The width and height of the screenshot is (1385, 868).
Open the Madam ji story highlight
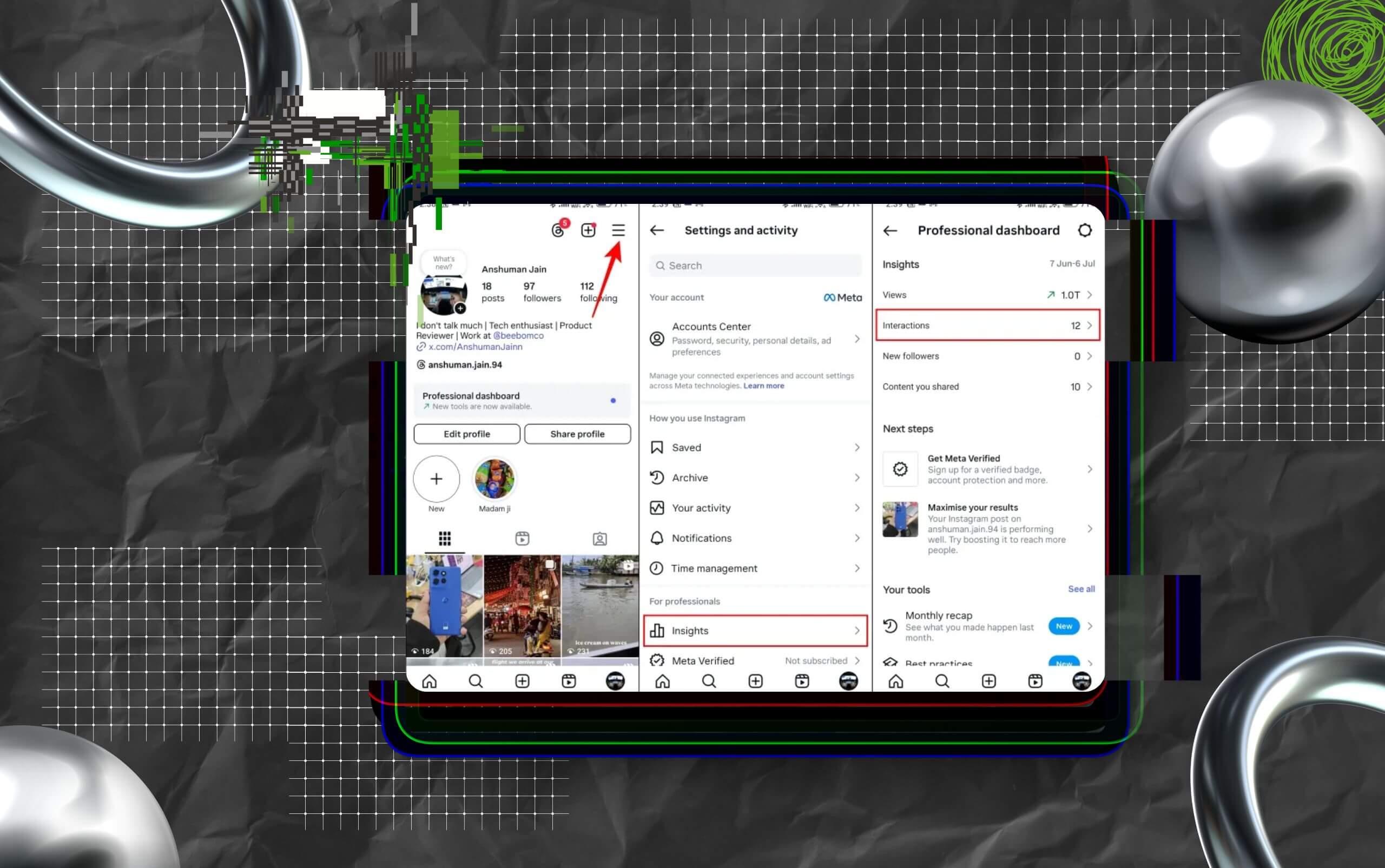point(494,479)
